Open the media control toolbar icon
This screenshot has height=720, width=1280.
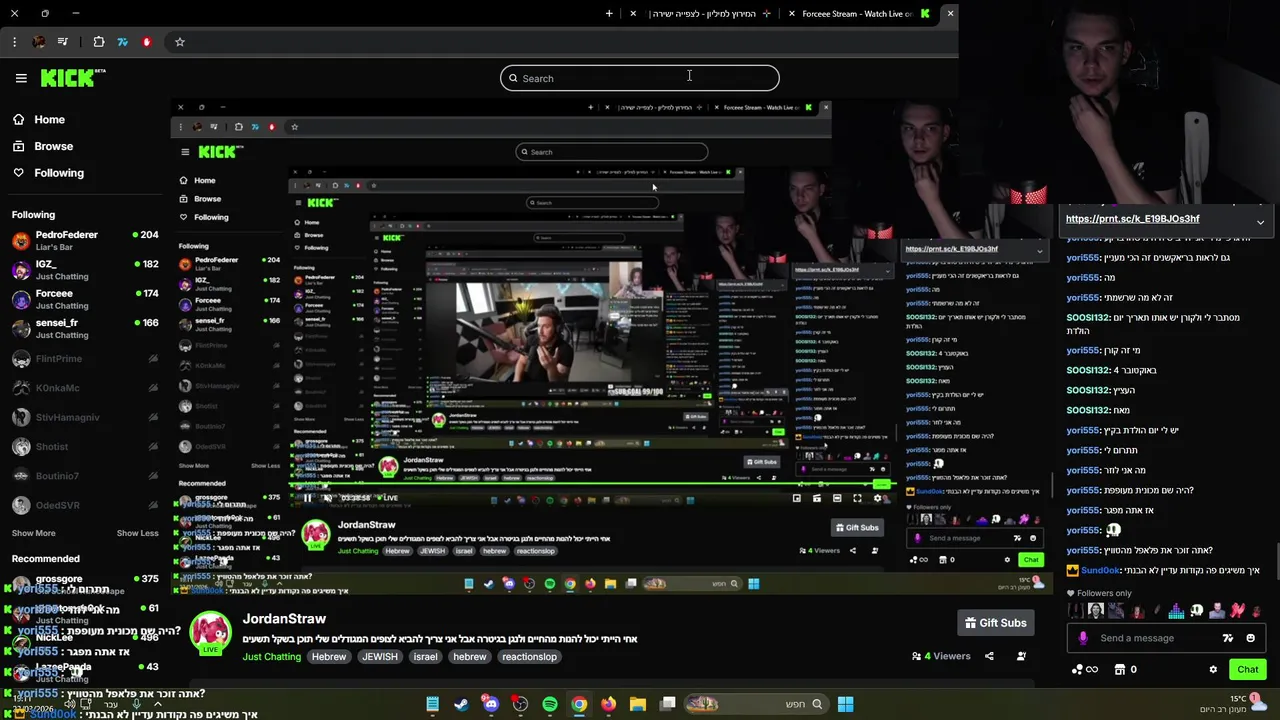(63, 42)
